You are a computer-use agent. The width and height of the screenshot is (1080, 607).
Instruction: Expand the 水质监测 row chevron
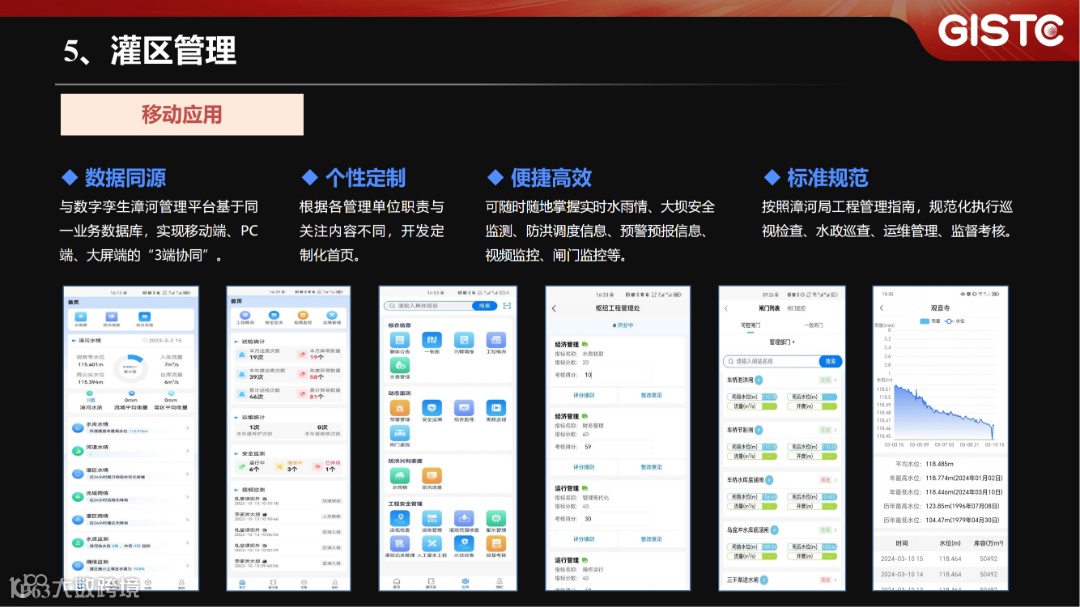pyautogui.click(x=187, y=542)
